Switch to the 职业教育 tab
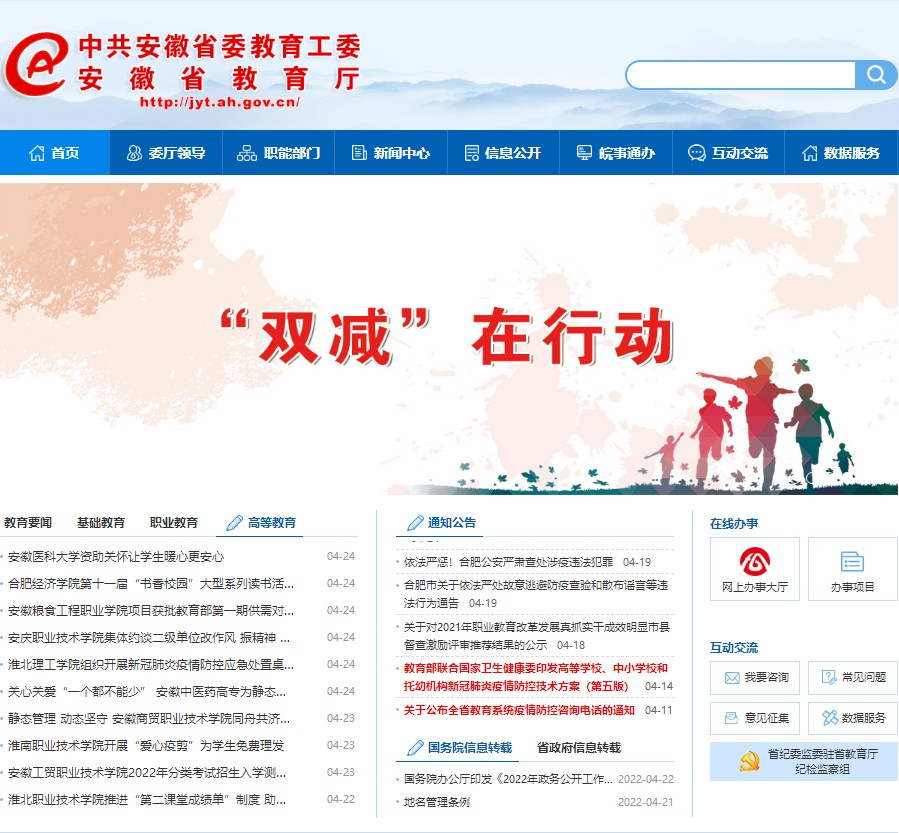Screen dimensions: 899x833 point(174,523)
